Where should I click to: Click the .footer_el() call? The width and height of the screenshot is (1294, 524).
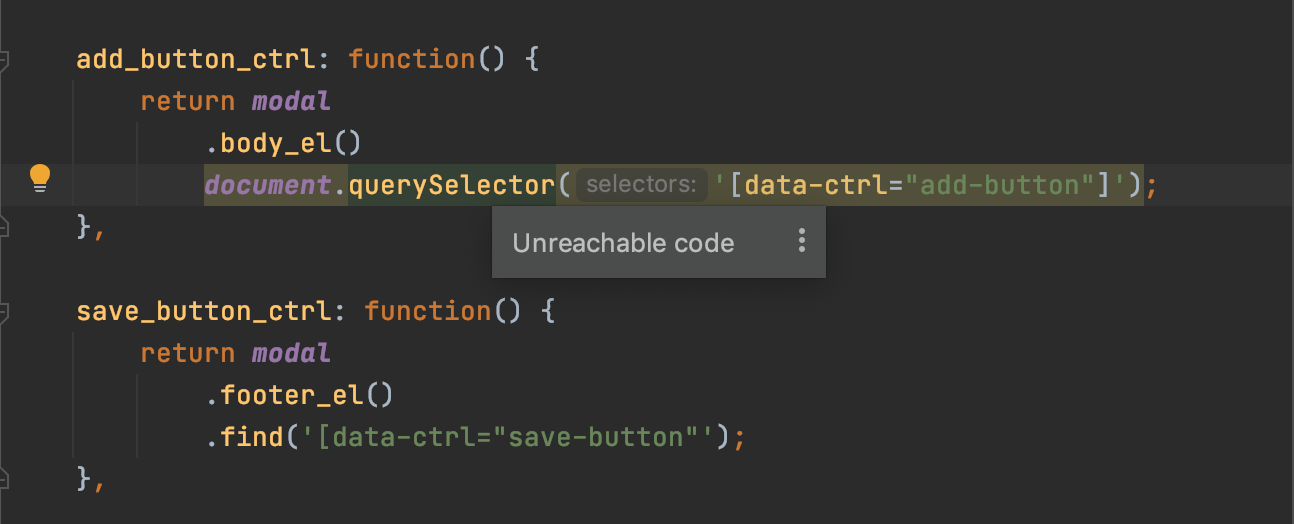(x=299, y=395)
